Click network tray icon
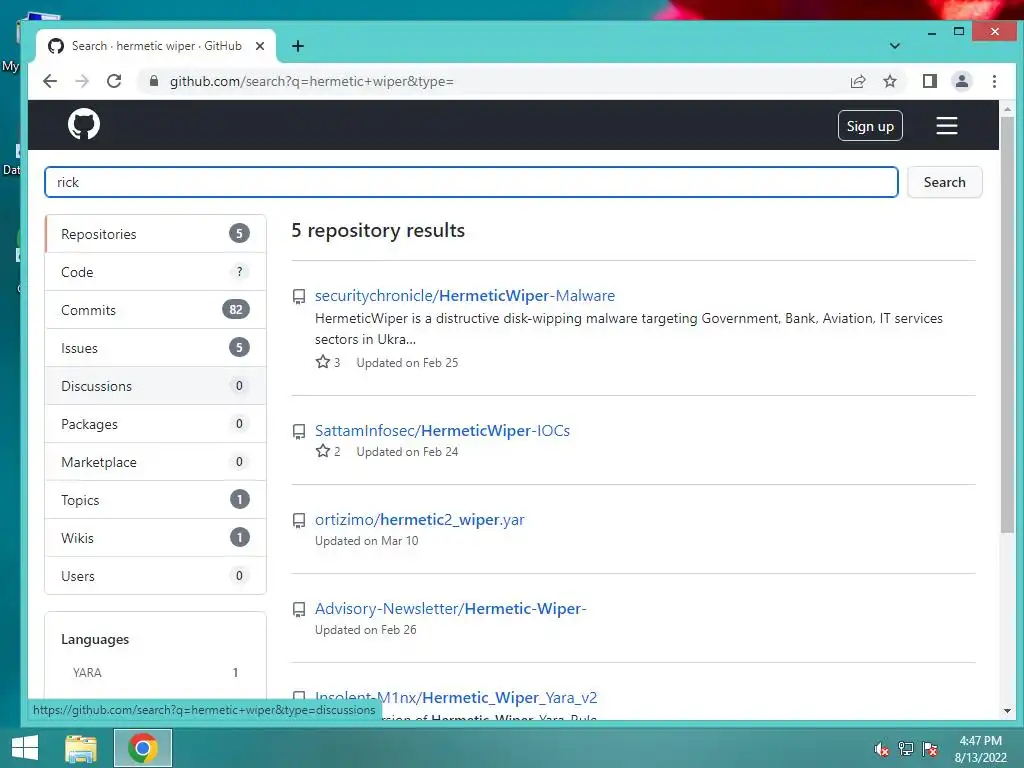The height and width of the screenshot is (768, 1024). (x=906, y=748)
